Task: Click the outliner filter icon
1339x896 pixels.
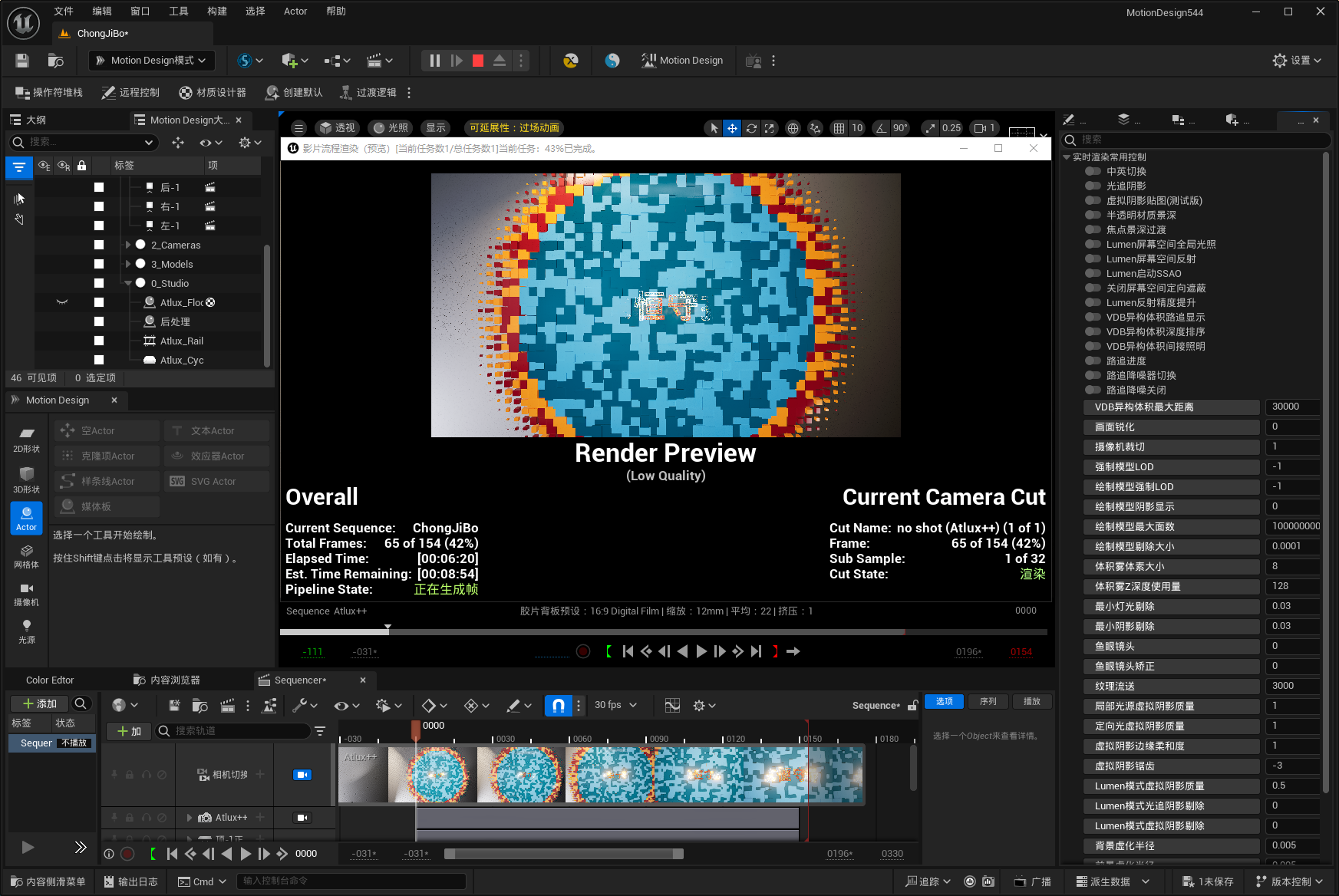Action: tap(19, 166)
